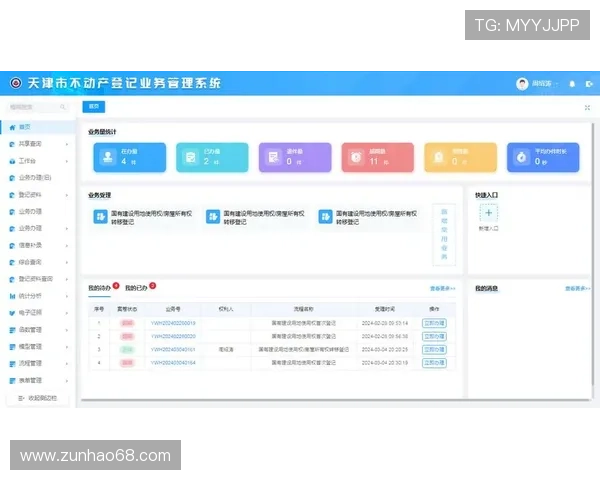This screenshot has width=600, height=480.
Task: Click the 收起侧边栏 collapse sidebar icon
Action: (21, 398)
